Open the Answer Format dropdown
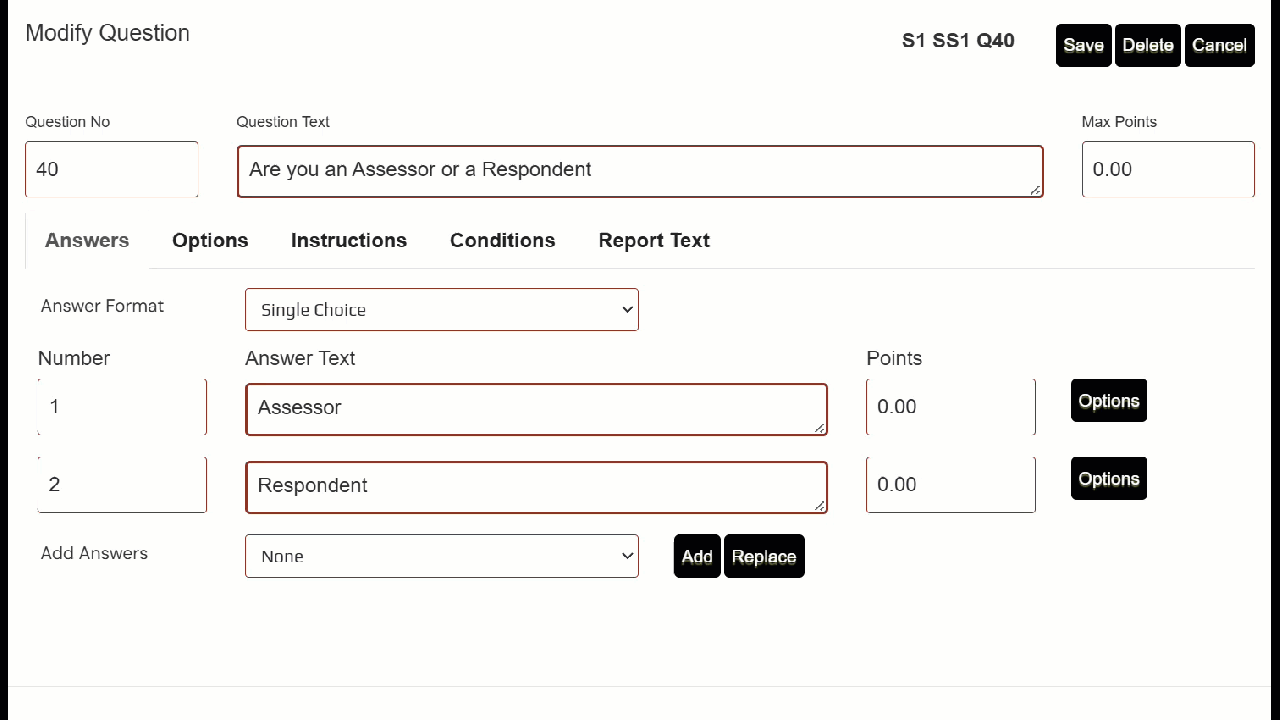 [441, 310]
